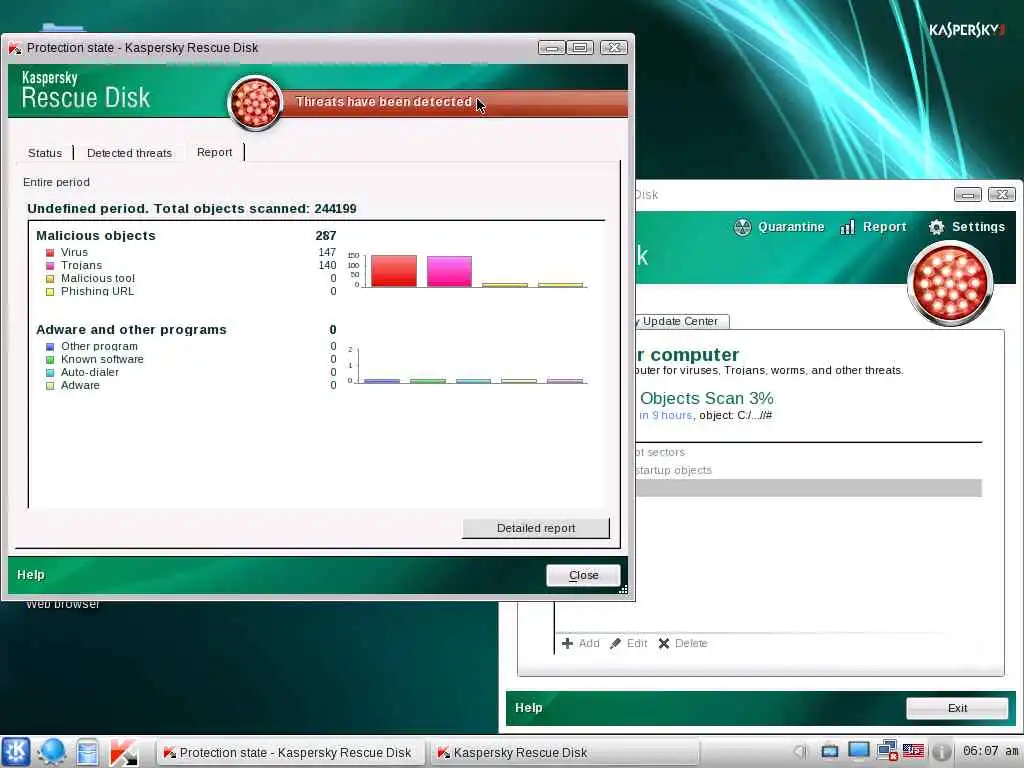Switch to 'Kaspersky Rescue Disk' taskbar window entry
The height and width of the screenshot is (768, 1024).
coord(563,753)
